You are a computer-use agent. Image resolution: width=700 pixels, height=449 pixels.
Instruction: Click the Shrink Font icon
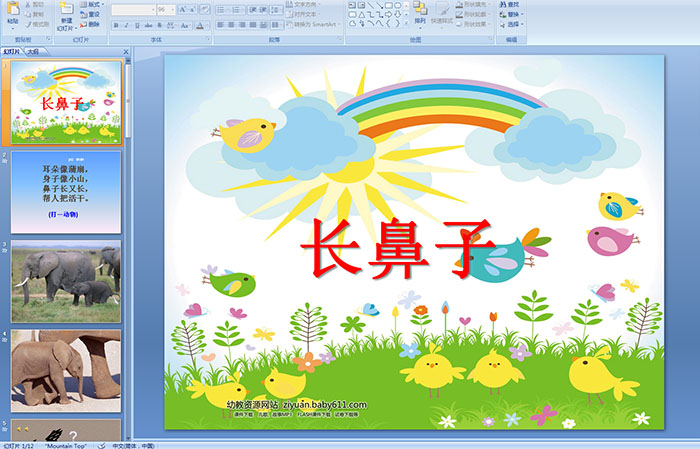[x=192, y=9]
